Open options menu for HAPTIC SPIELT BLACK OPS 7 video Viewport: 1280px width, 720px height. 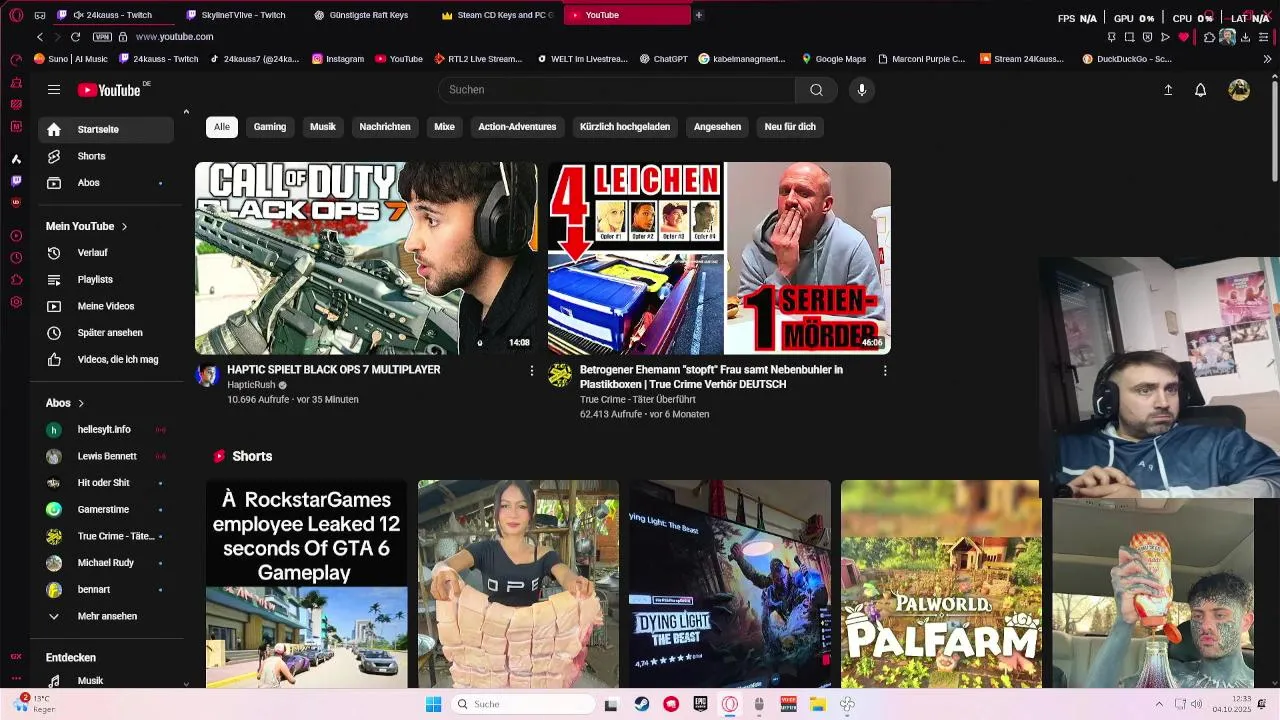pyautogui.click(x=532, y=371)
